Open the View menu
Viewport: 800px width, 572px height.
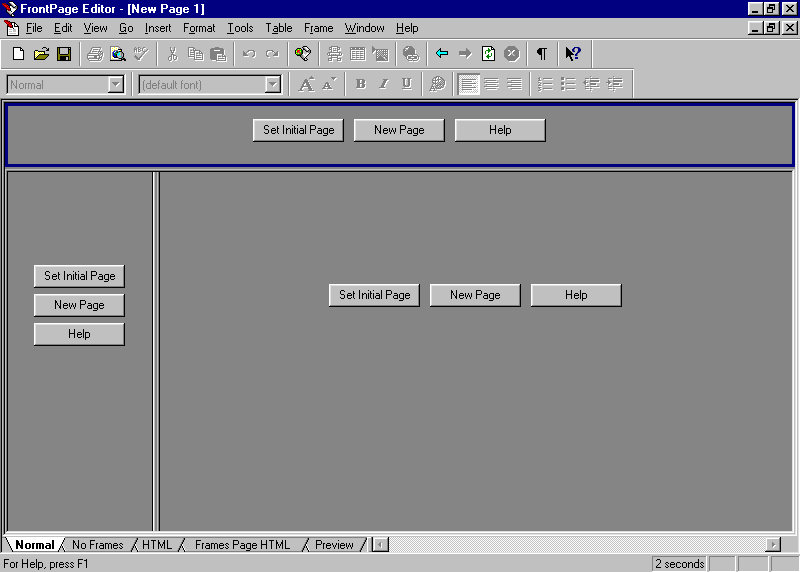point(95,28)
